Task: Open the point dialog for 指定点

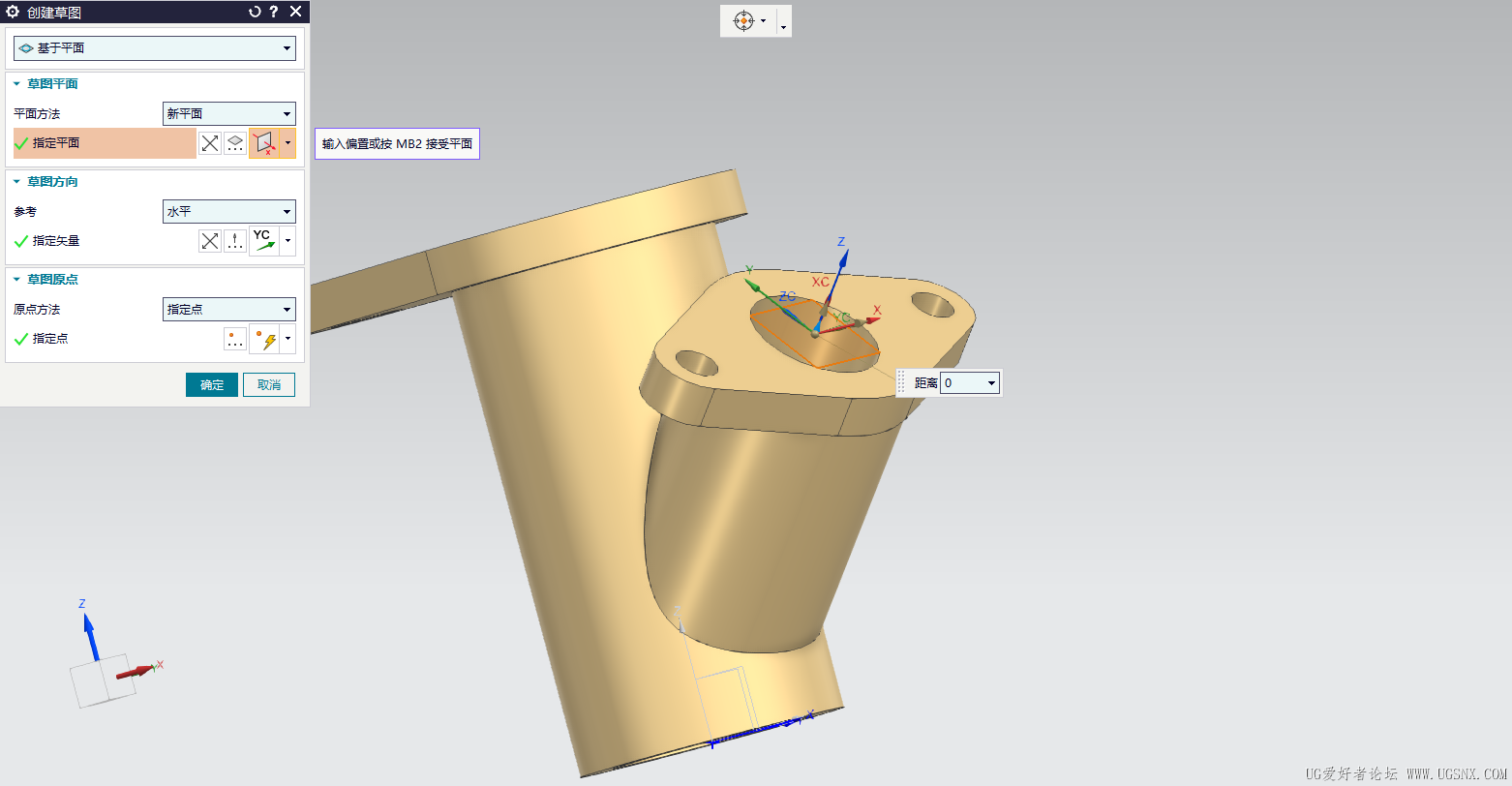Action: [x=235, y=339]
